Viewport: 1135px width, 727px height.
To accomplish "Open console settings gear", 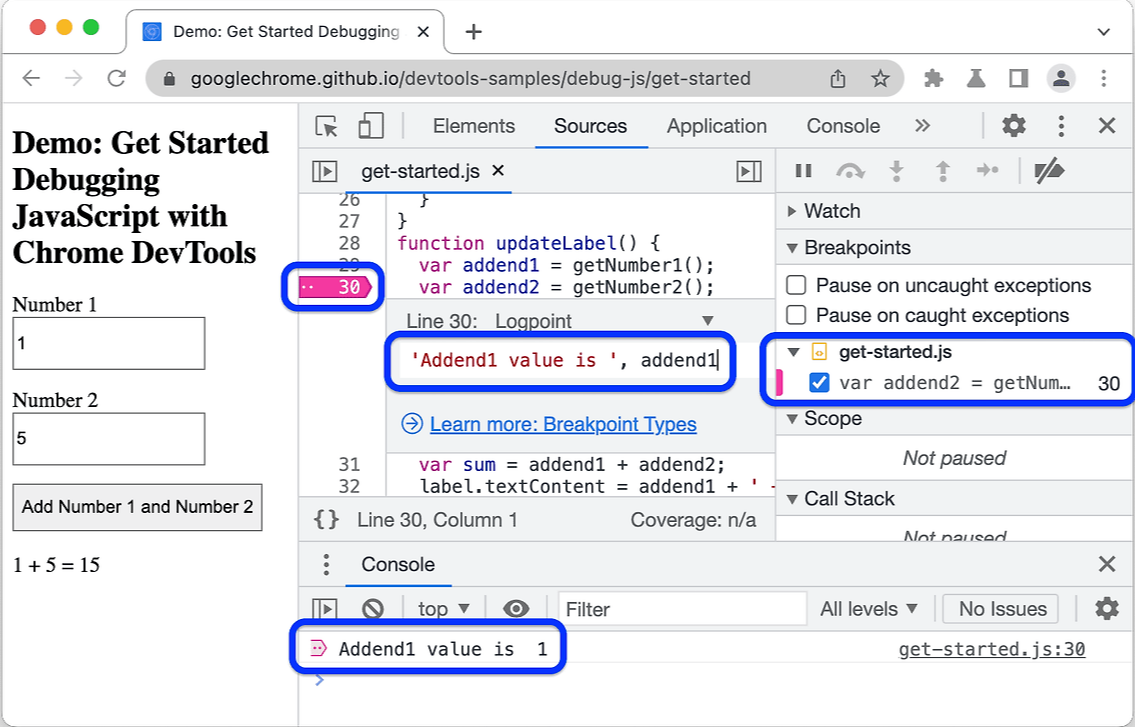I will coord(1107,609).
